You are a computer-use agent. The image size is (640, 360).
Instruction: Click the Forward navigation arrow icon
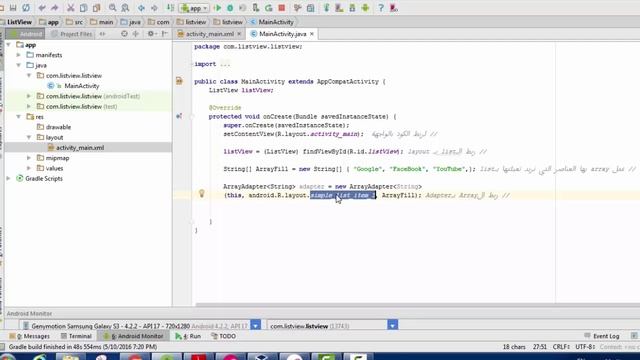coord(154,8)
